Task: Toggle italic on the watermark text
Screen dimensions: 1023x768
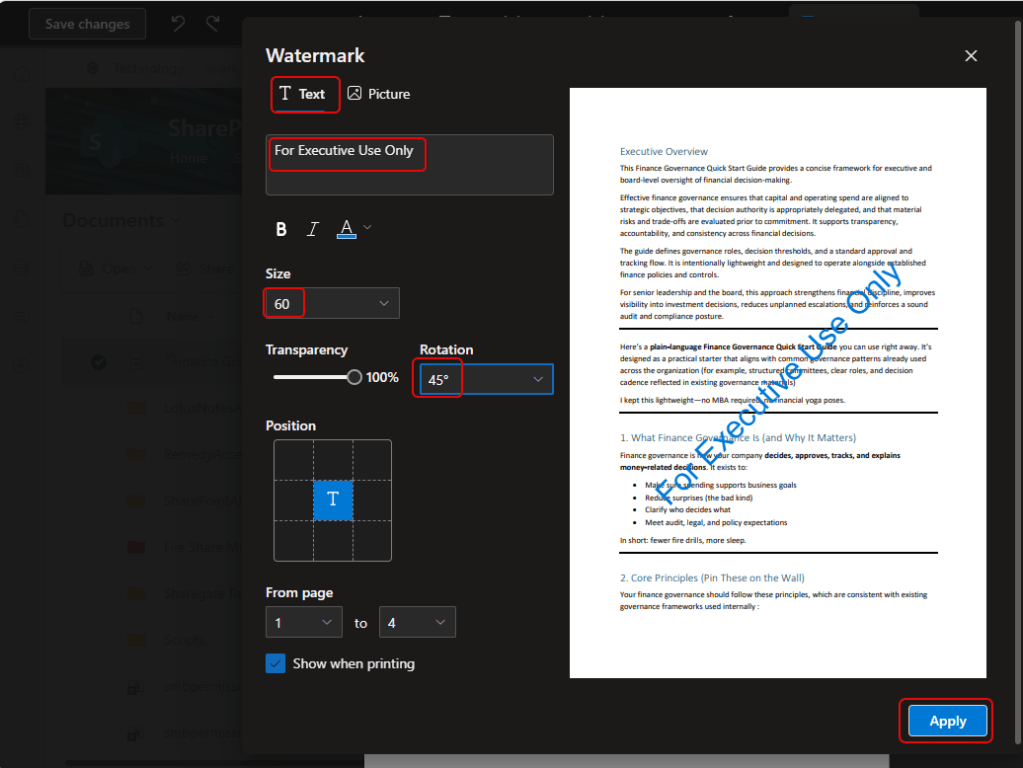Action: coord(312,229)
